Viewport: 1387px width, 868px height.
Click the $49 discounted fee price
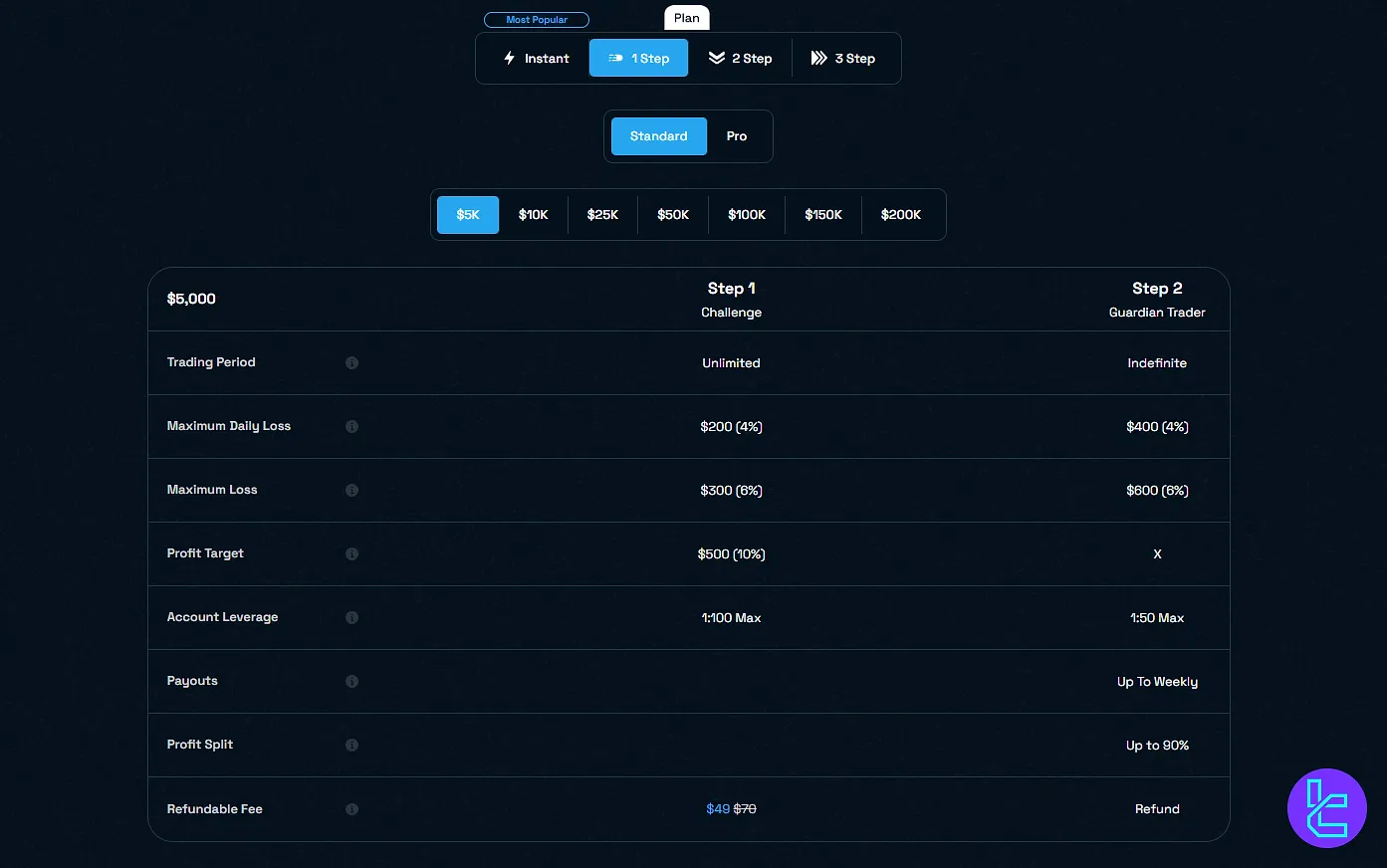[717, 809]
